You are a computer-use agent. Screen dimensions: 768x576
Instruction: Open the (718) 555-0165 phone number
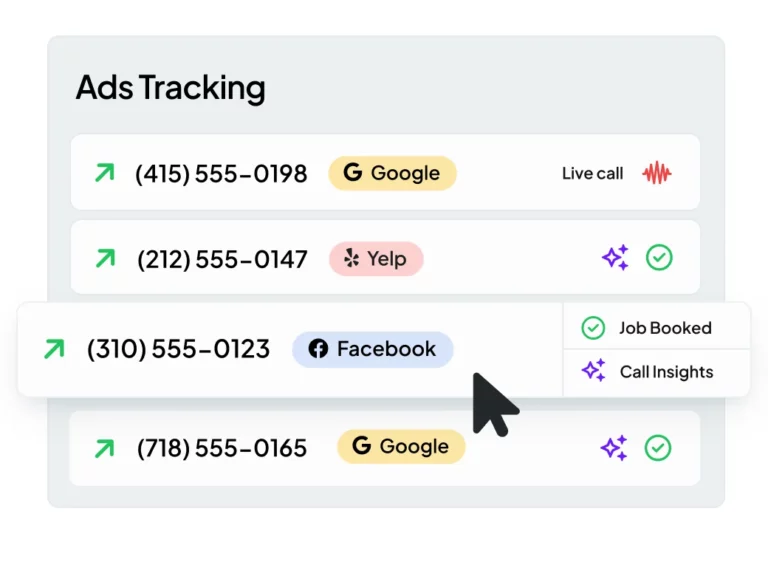(222, 447)
